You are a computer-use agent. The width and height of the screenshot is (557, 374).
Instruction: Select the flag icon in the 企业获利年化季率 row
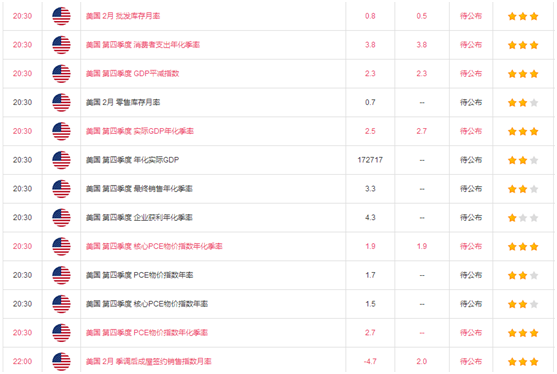coord(61,217)
